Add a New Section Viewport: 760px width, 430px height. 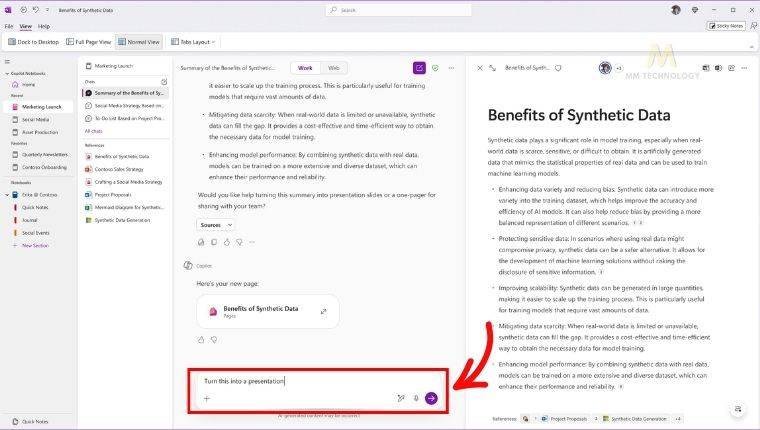tap(31, 246)
